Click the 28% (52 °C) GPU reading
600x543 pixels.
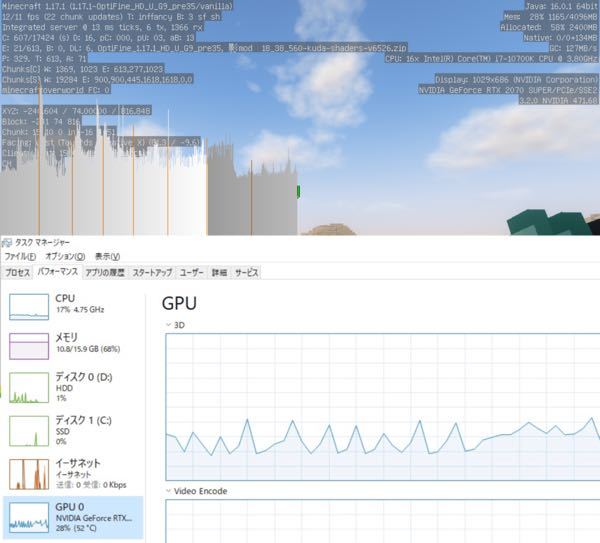tap(76, 528)
